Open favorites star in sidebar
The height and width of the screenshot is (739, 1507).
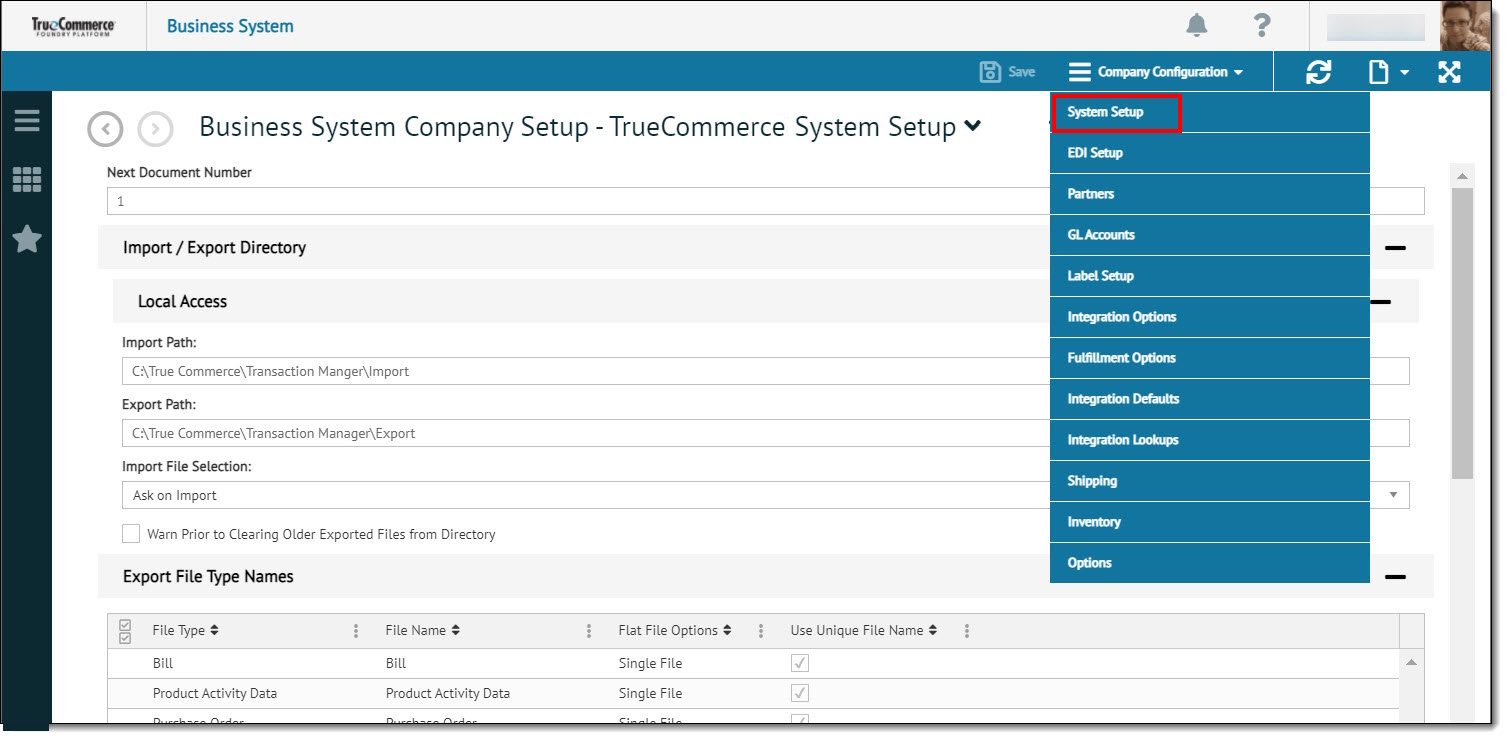tap(27, 239)
